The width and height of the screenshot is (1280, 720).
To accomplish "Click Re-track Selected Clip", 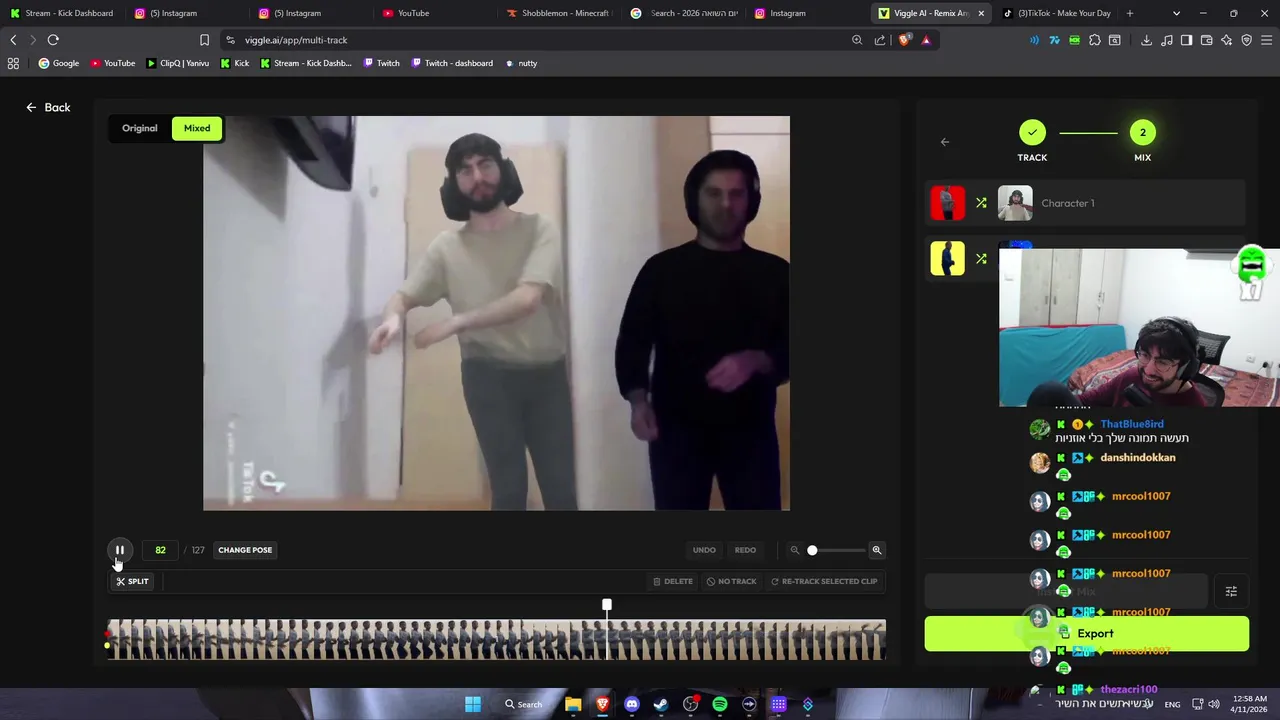I will 823,581.
